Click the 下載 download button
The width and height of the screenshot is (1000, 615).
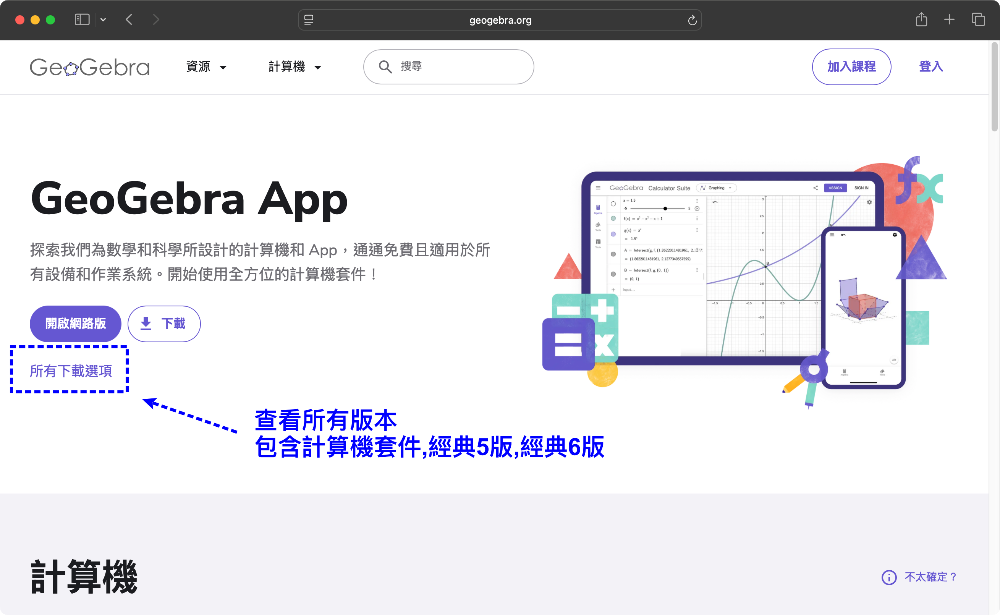click(x=164, y=323)
